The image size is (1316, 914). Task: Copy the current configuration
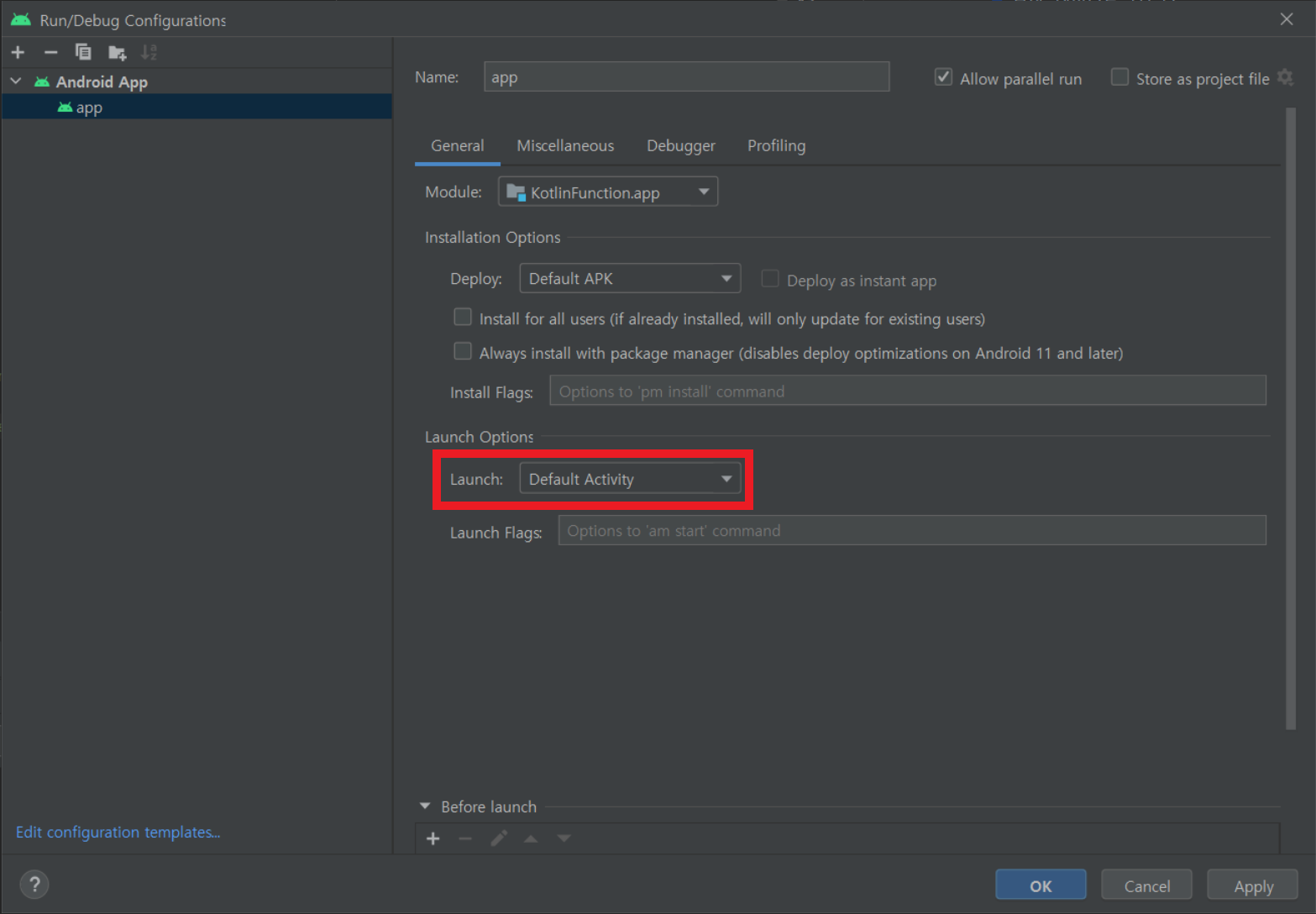click(83, 52)
